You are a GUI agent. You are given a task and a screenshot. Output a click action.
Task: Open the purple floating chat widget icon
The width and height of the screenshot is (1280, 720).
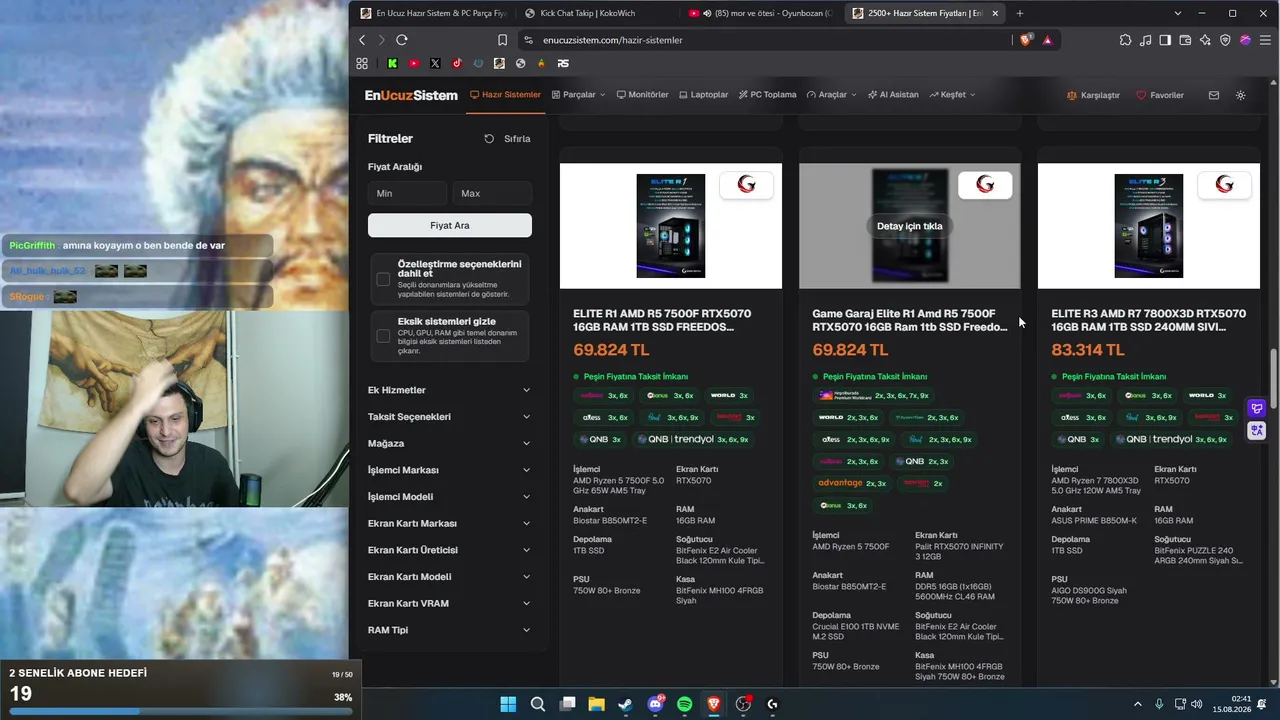click(1257, 408)
